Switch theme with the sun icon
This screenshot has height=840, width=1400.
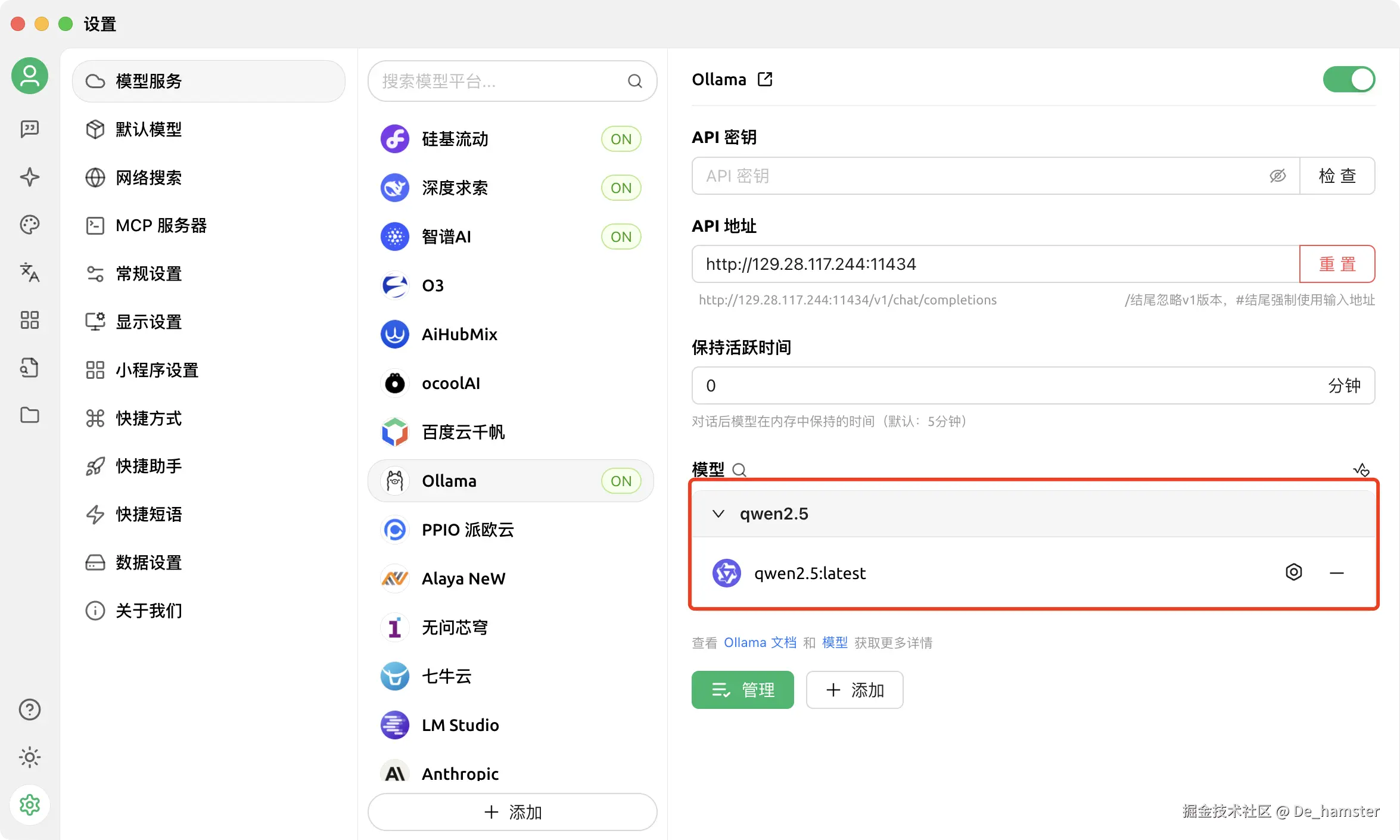pos(29,757)
